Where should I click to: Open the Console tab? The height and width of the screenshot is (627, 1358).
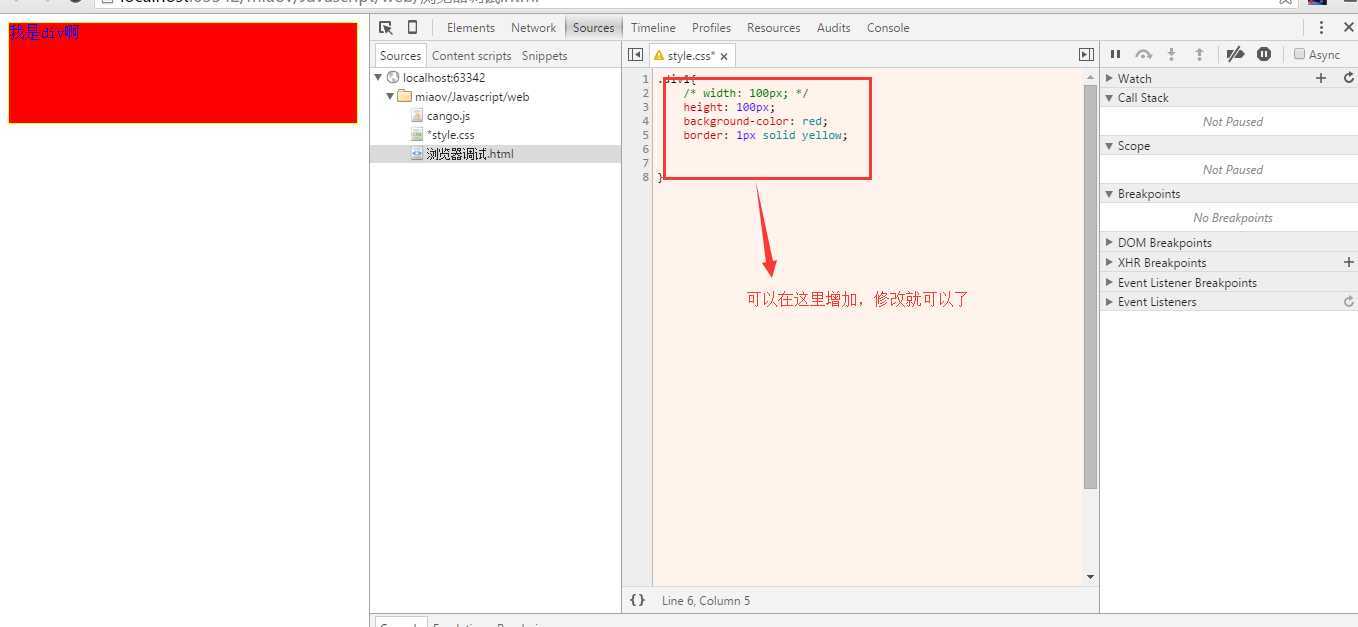(888, 28)
